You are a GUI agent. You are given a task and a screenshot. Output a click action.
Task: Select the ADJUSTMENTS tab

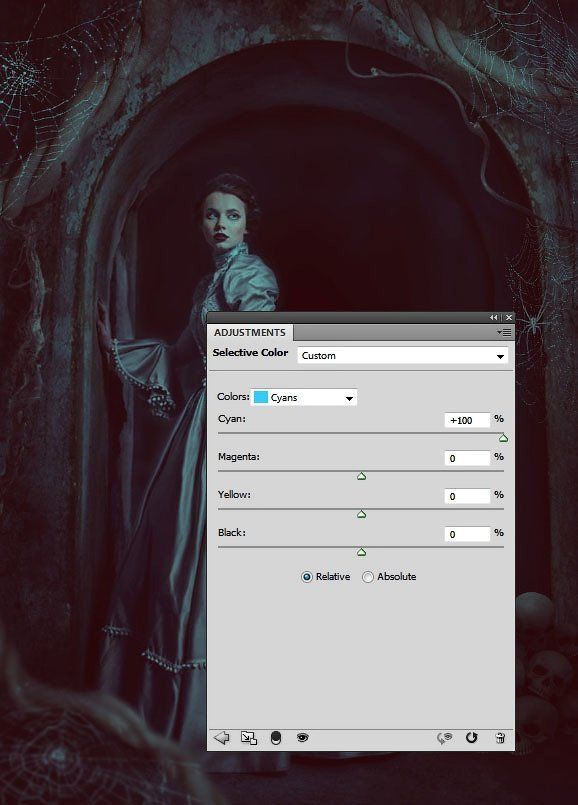pos(250,333)
